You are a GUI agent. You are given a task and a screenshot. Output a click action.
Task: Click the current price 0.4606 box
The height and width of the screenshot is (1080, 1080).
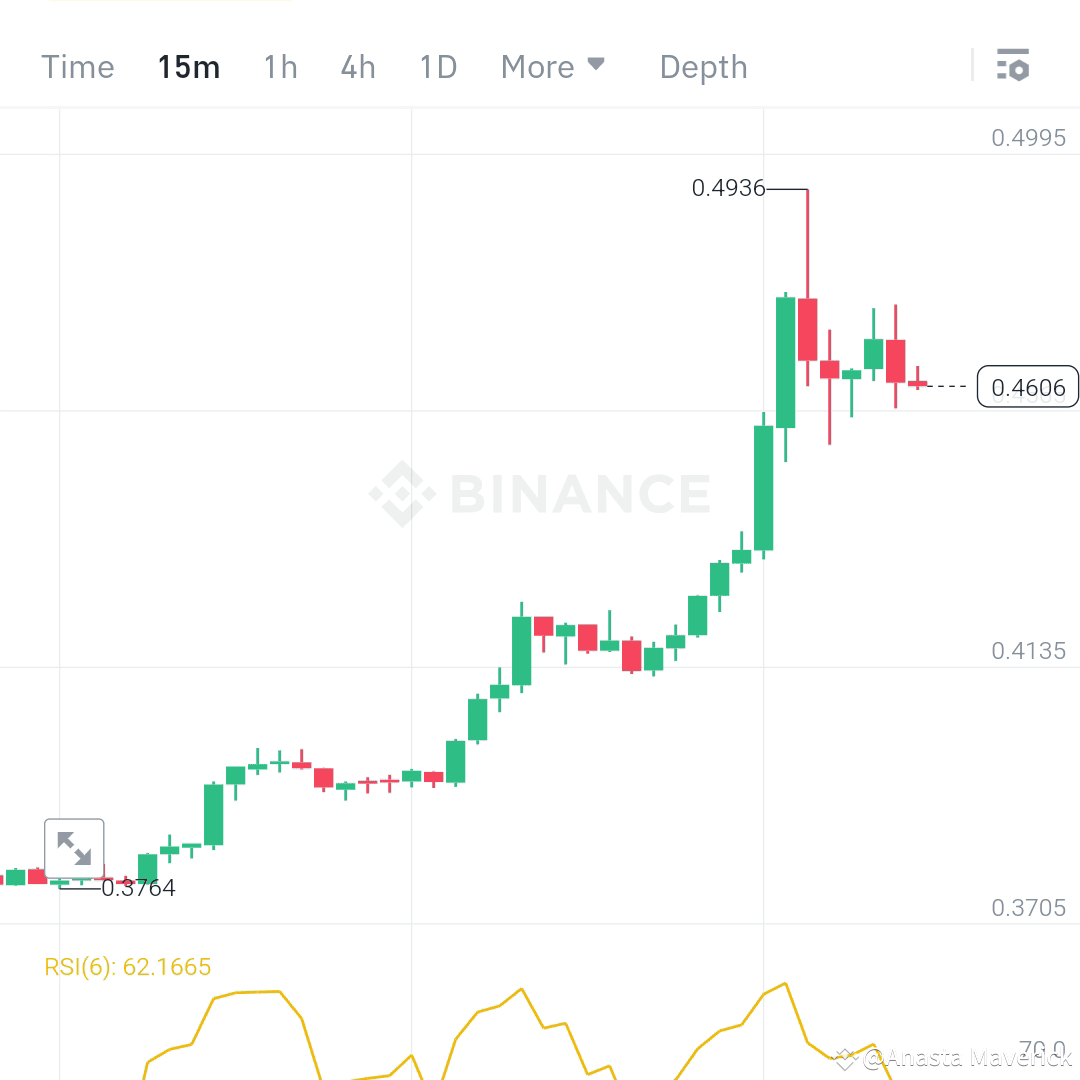(1028, 386)
